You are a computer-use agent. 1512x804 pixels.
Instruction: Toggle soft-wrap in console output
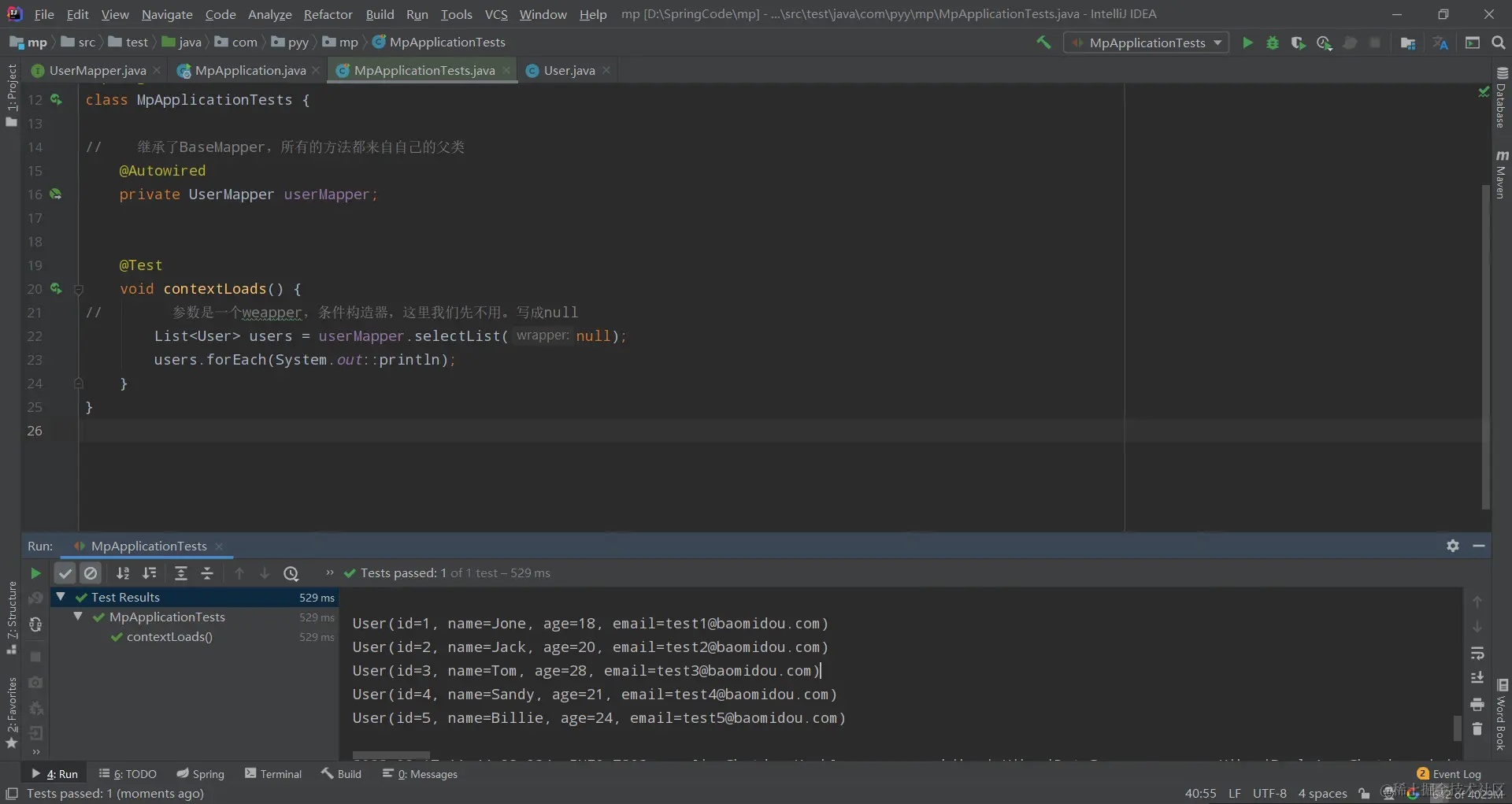[x=1477, y=654]
